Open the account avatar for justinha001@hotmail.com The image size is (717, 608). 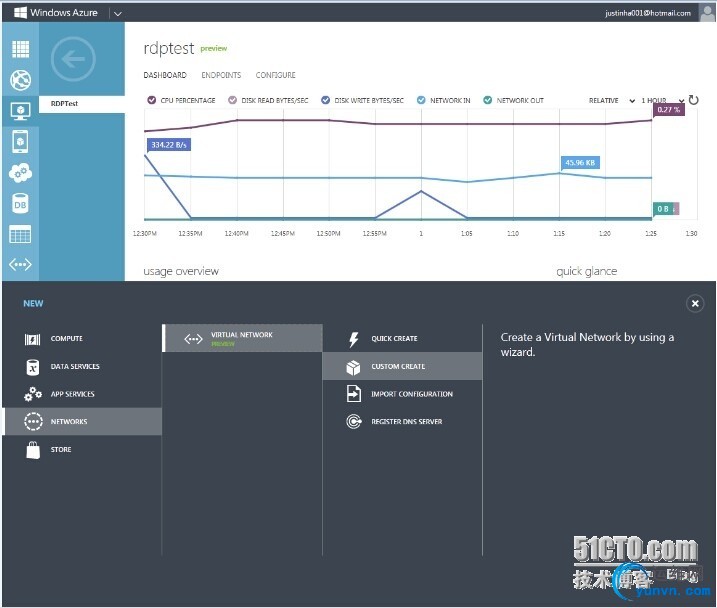707,12
